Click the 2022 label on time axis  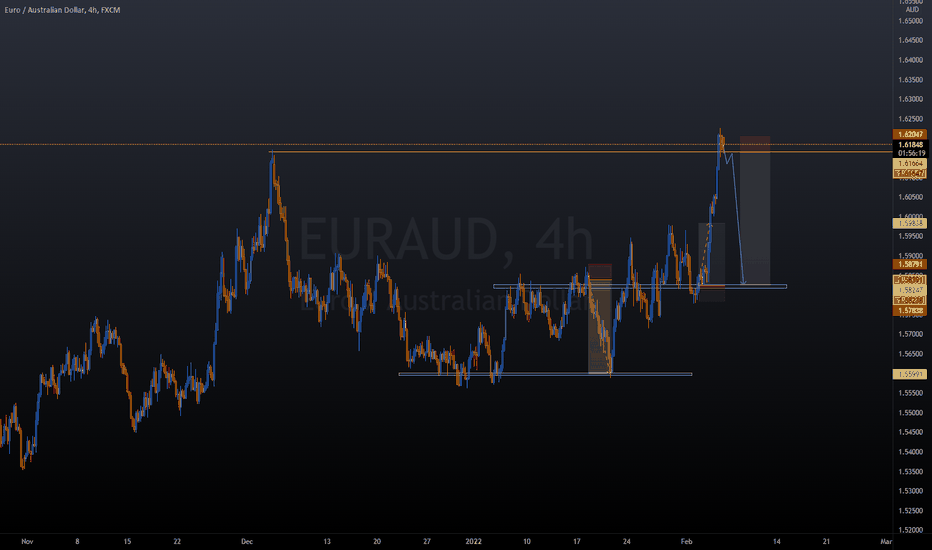coord(474,542)
